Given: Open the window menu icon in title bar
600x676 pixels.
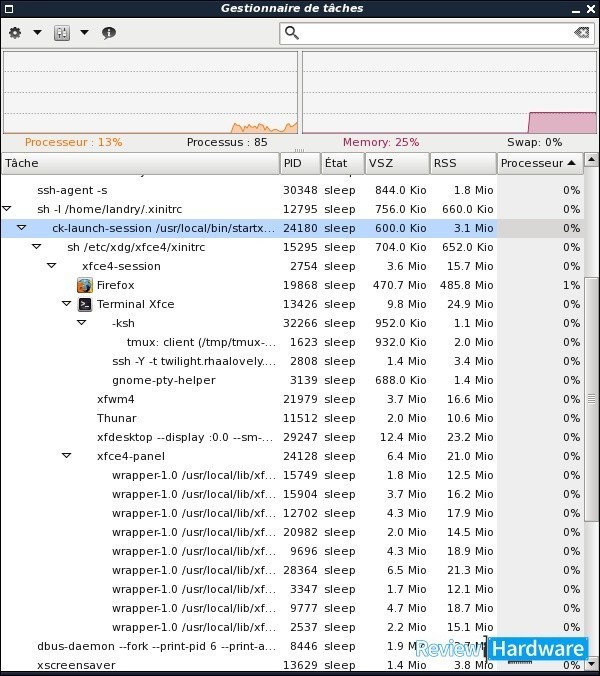Looking at the screenshot, I should 8,8.
